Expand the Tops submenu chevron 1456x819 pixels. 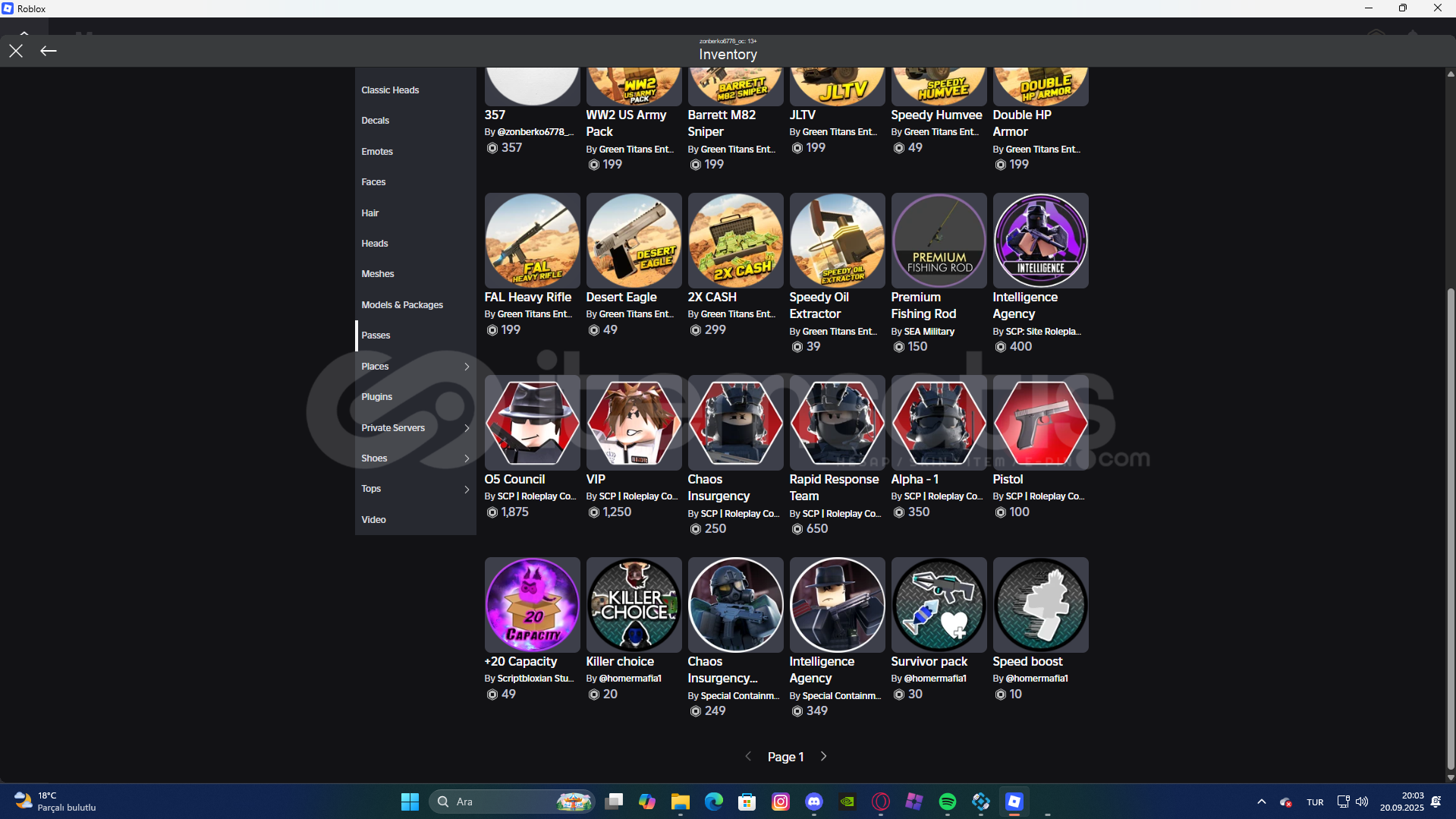[x=467, y=489]
